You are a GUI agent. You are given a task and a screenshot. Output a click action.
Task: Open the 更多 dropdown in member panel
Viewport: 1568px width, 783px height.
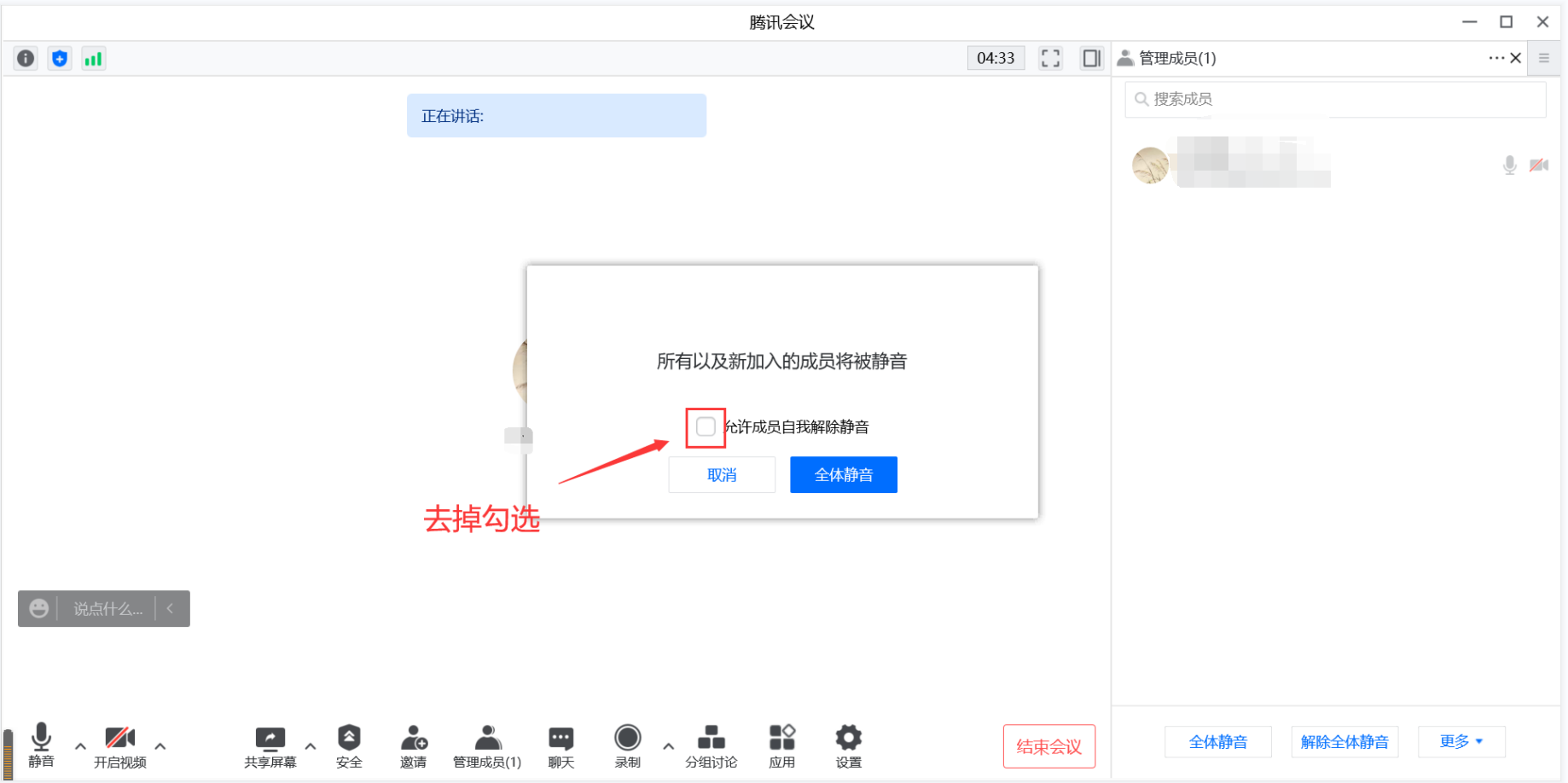tap(1461, 741)
